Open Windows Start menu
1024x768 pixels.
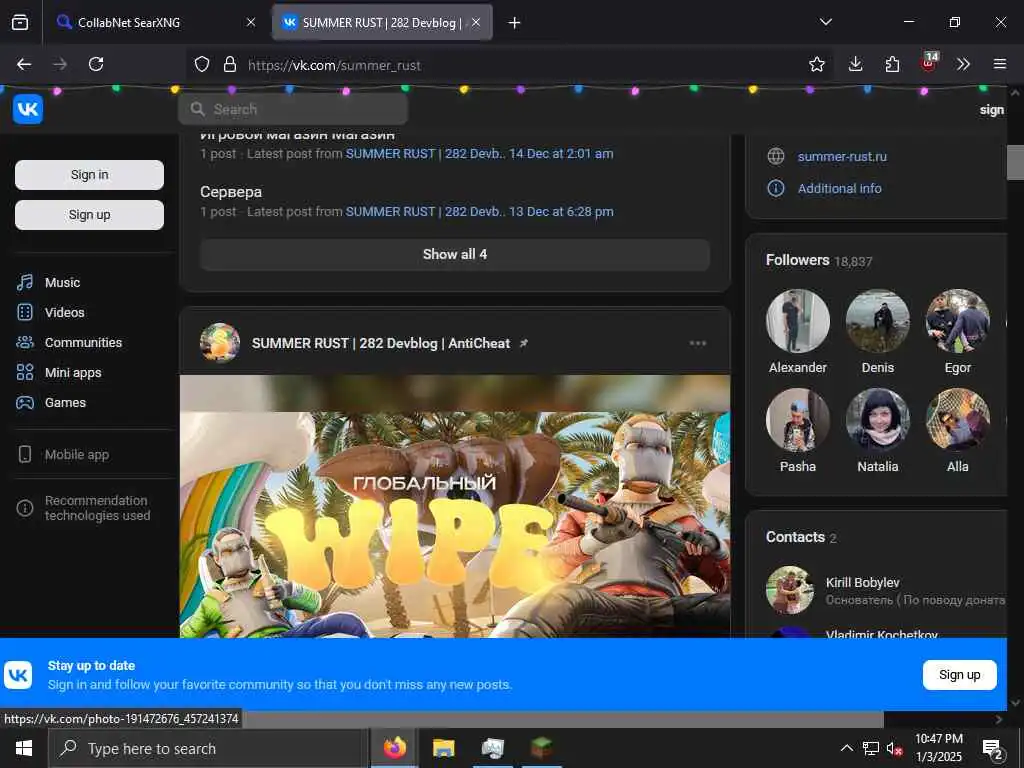point(24,748)
